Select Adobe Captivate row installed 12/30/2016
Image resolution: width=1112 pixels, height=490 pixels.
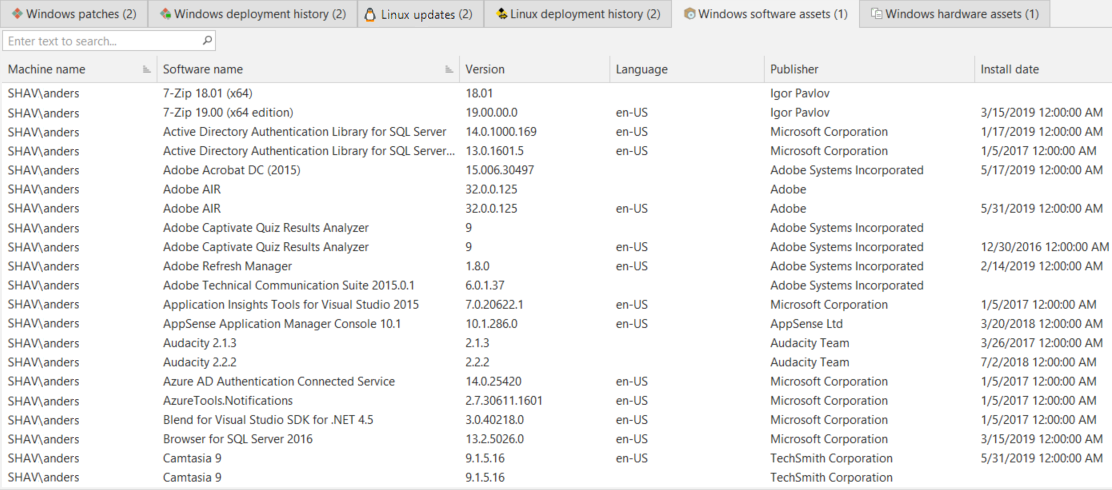[556, 247]
